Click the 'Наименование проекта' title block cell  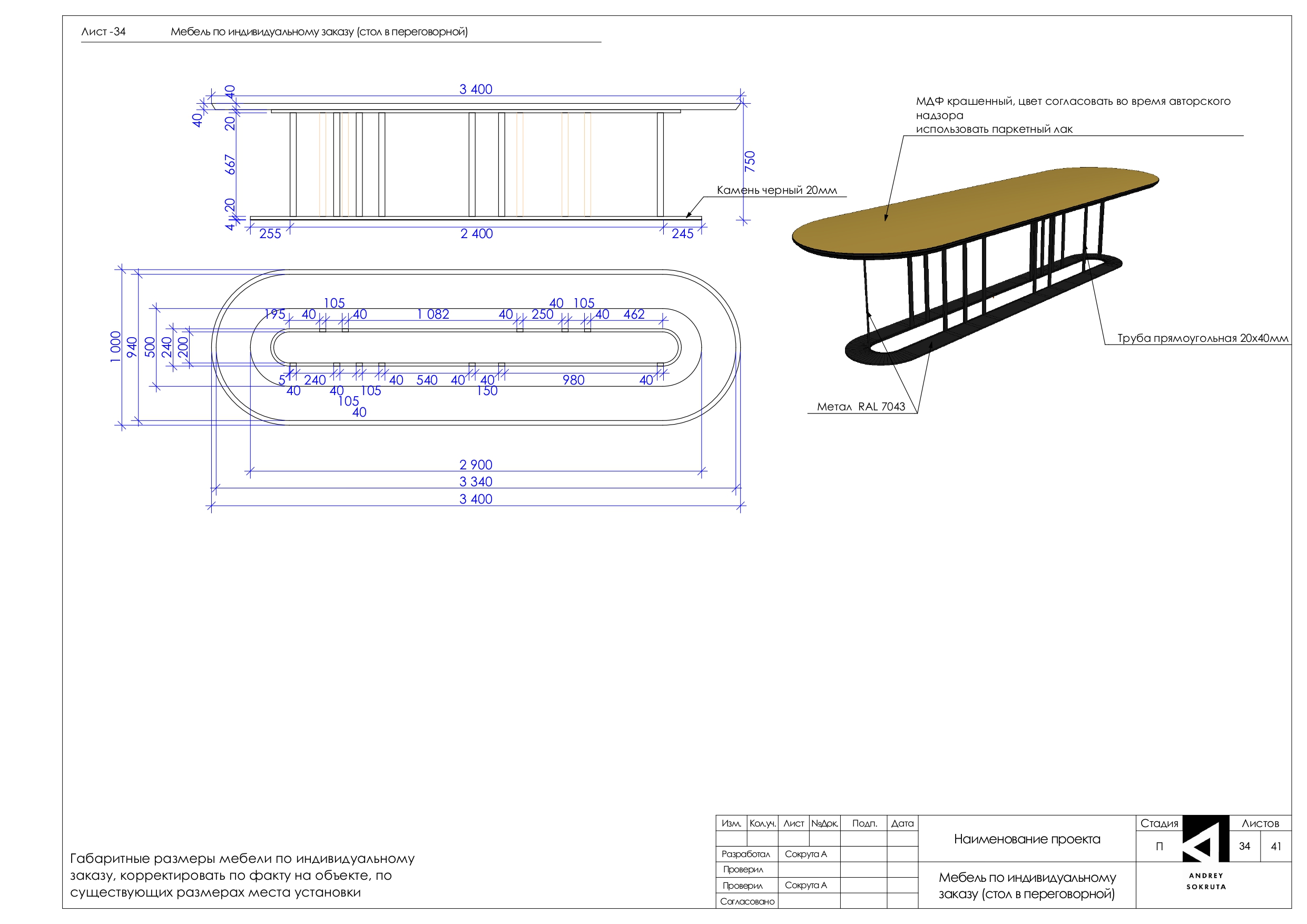[x=1026, y=839]
